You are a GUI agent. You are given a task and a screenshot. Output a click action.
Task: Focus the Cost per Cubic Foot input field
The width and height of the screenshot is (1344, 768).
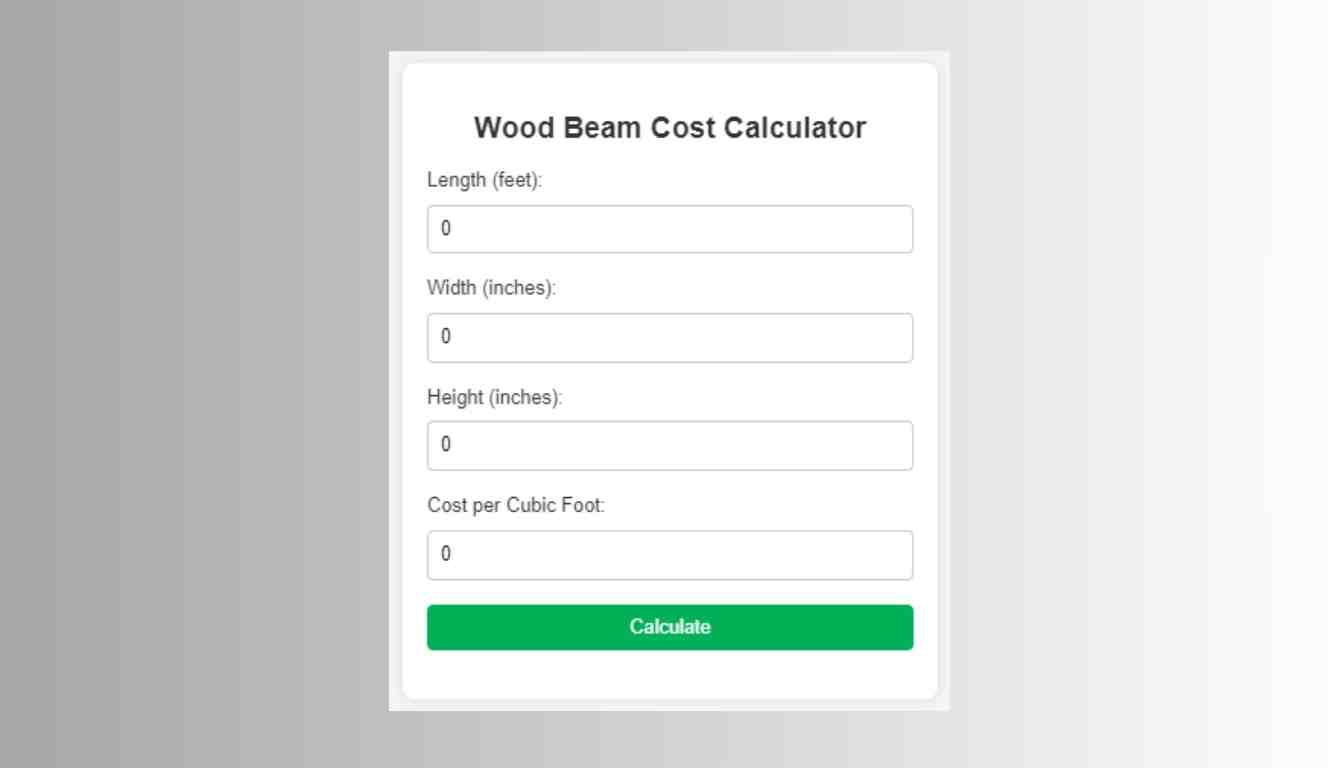click(x=669, y=554)
